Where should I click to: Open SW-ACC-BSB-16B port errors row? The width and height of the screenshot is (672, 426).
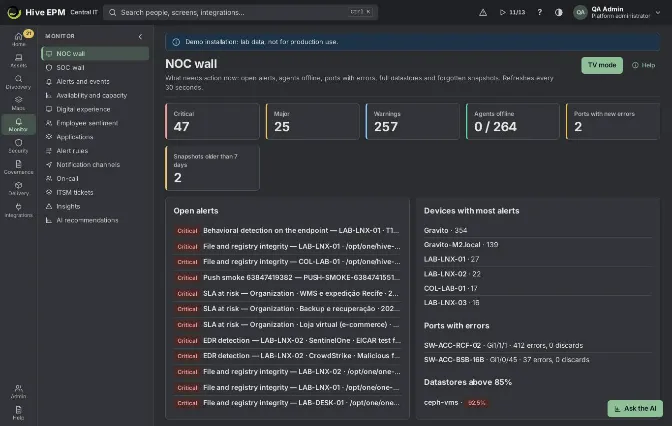click(537, 360)
